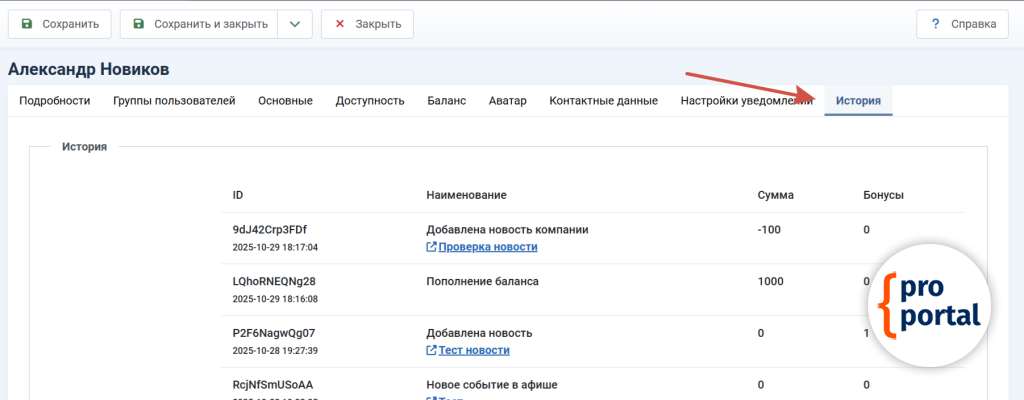Click external link icon beside Проверка новости
Image resolution: width=1024 pixels, height=400 pixels.
click(431, 247)
